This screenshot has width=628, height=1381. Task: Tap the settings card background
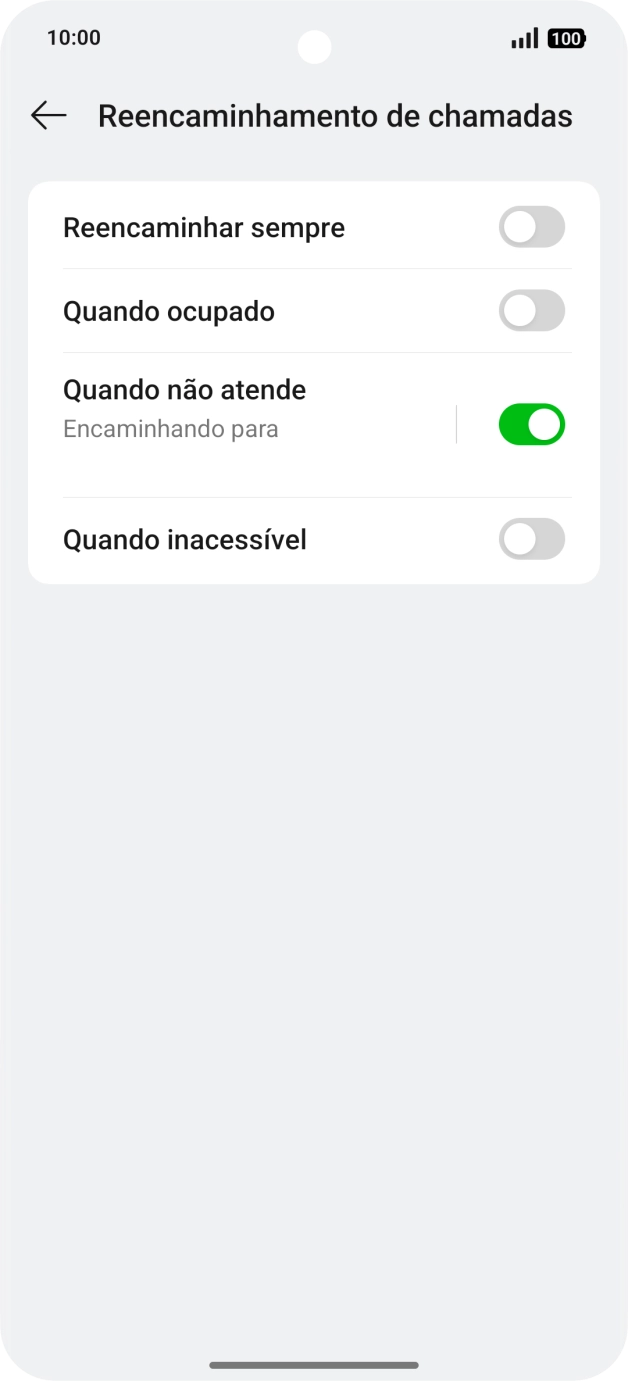click(x=314, y=480)
